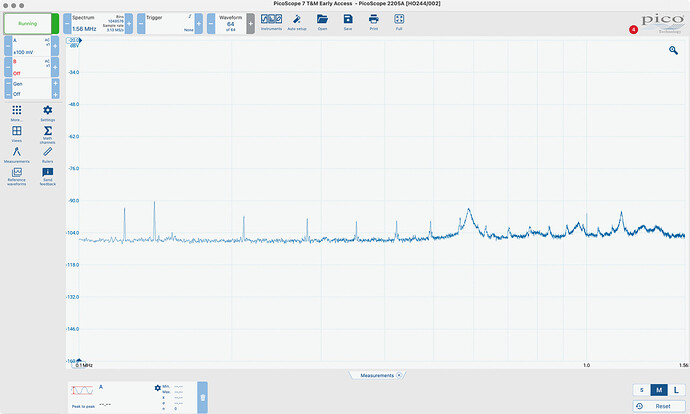Viewport: 690px width, 414px height.
Task: Increase the Trigger setting
Action: 198,24
